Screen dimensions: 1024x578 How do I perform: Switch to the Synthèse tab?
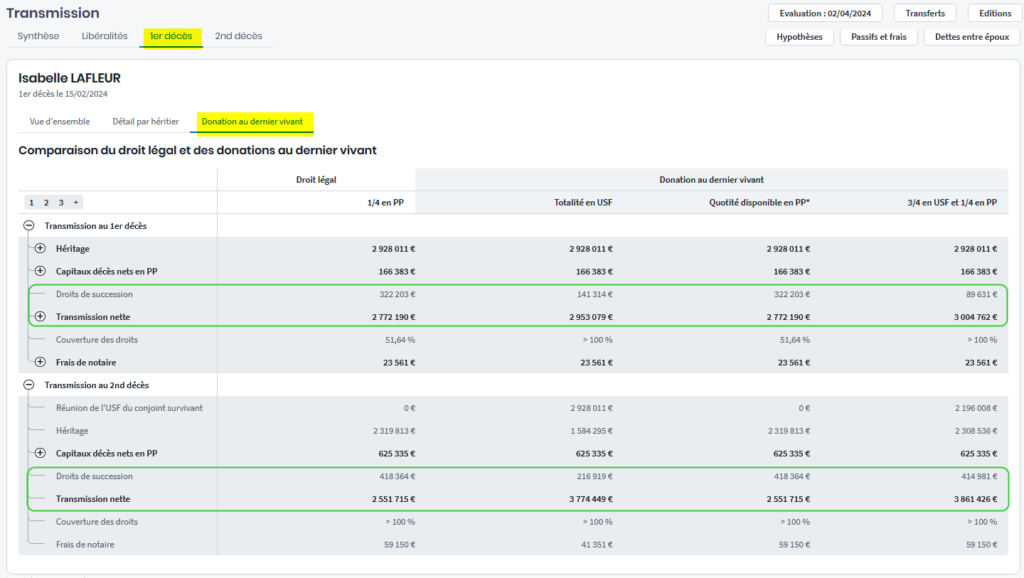tap(38, 36)
